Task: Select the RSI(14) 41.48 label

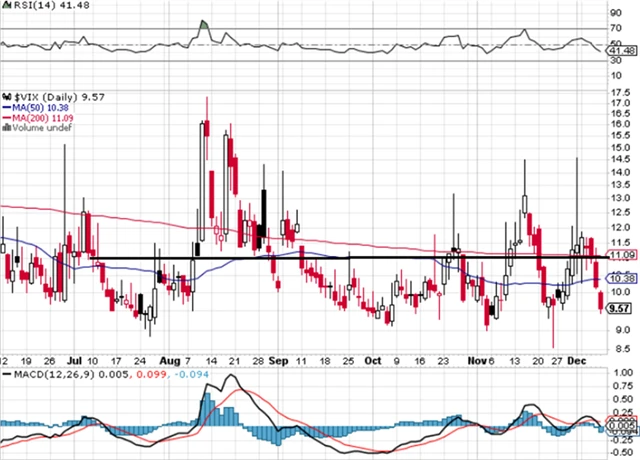Action: click(x=38, y=7)
